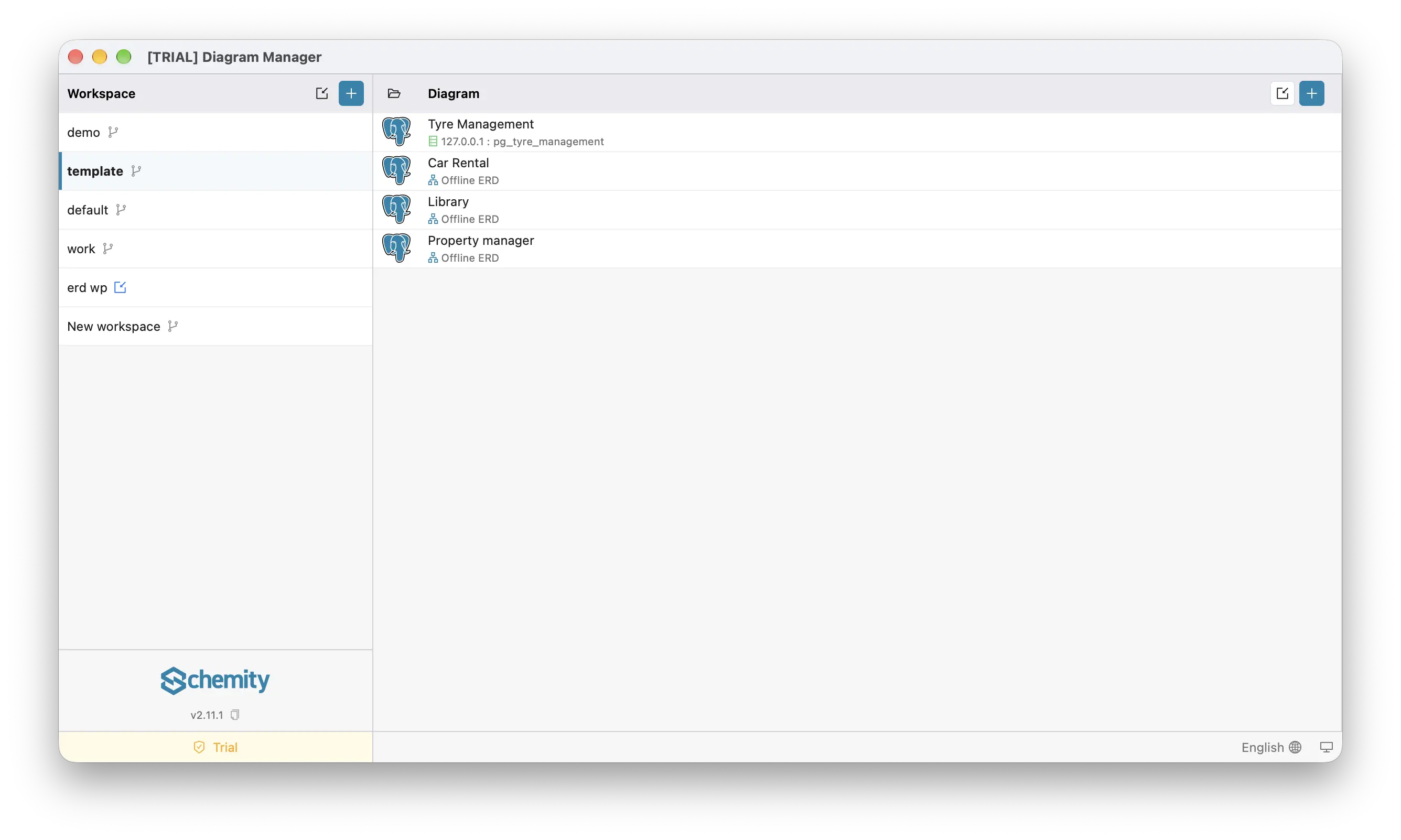This screenshot has width=1401, height=840.
Task: Click the edit workspace icon in Workspace header
Action: 322,93
